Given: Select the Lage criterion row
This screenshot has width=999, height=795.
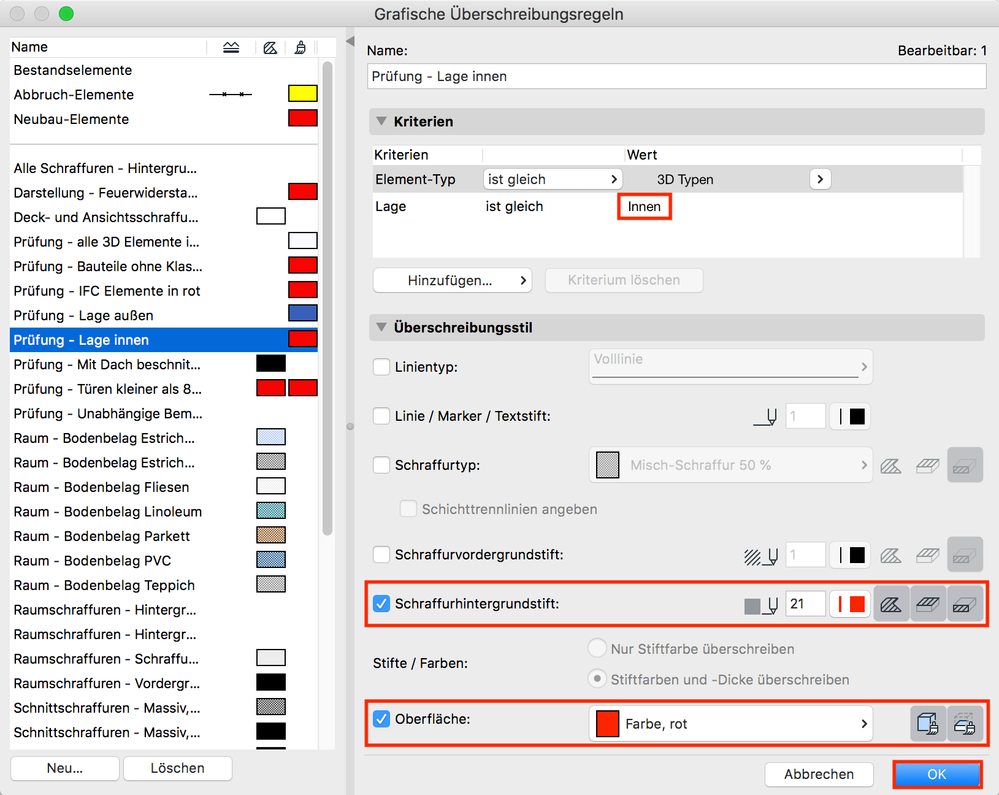Looking at the screenshot, I should pos(668,206).
